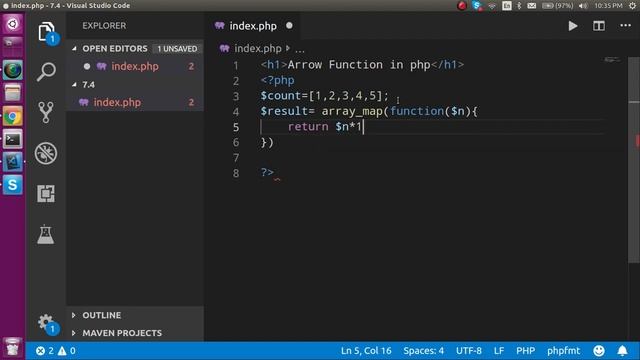Open the system menu gear in top panel
Screen dimensions: 640x360
(632, 6)
